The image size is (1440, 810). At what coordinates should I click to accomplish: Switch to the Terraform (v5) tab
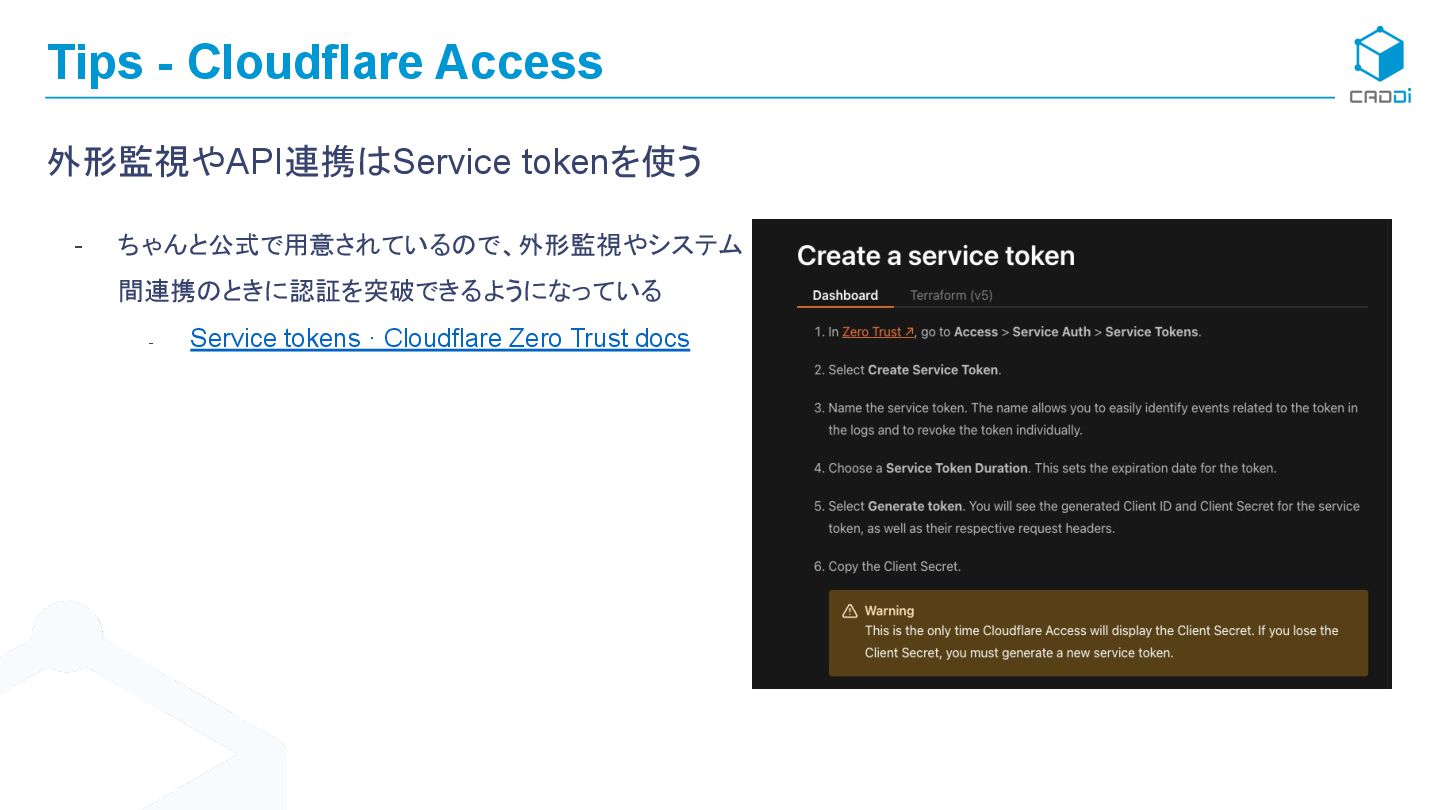[951, 295]
